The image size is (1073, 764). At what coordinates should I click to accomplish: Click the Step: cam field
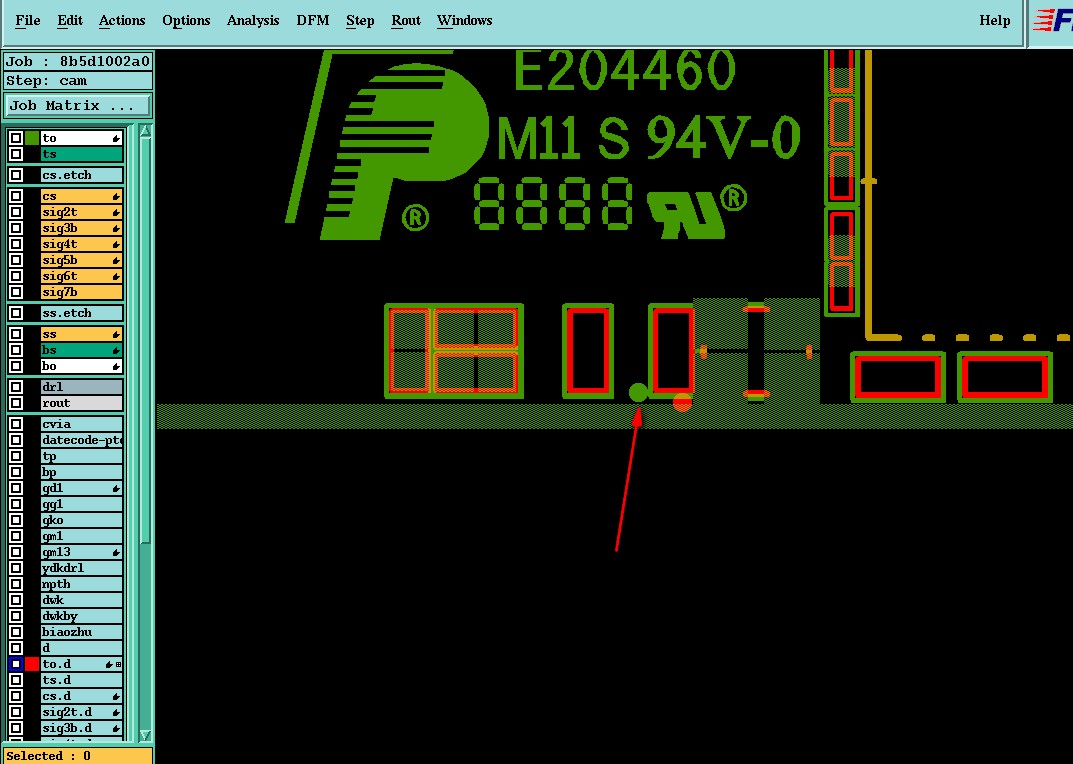(x=78, y=81)
